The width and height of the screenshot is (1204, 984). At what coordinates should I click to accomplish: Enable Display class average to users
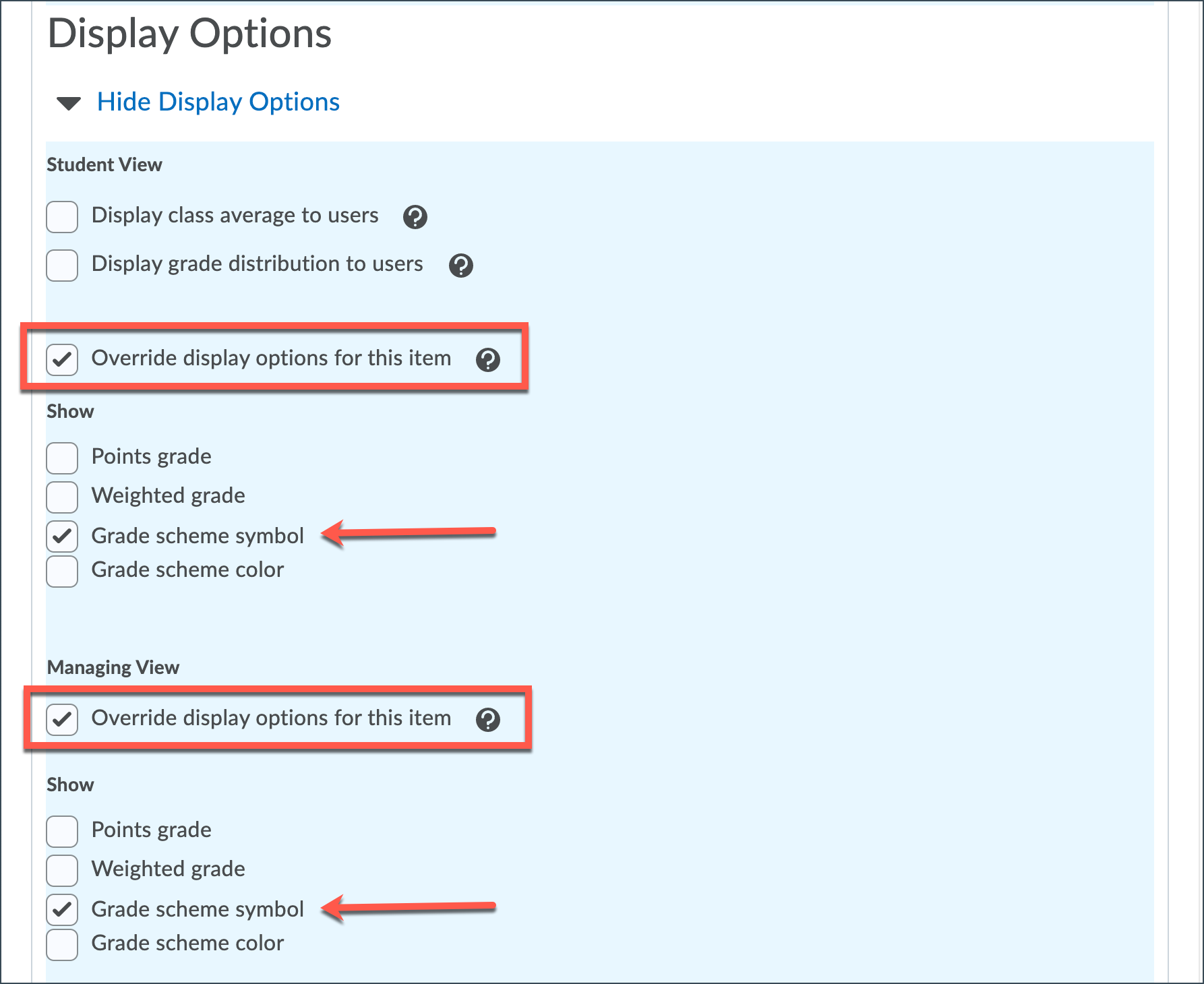tap(62, 217)
